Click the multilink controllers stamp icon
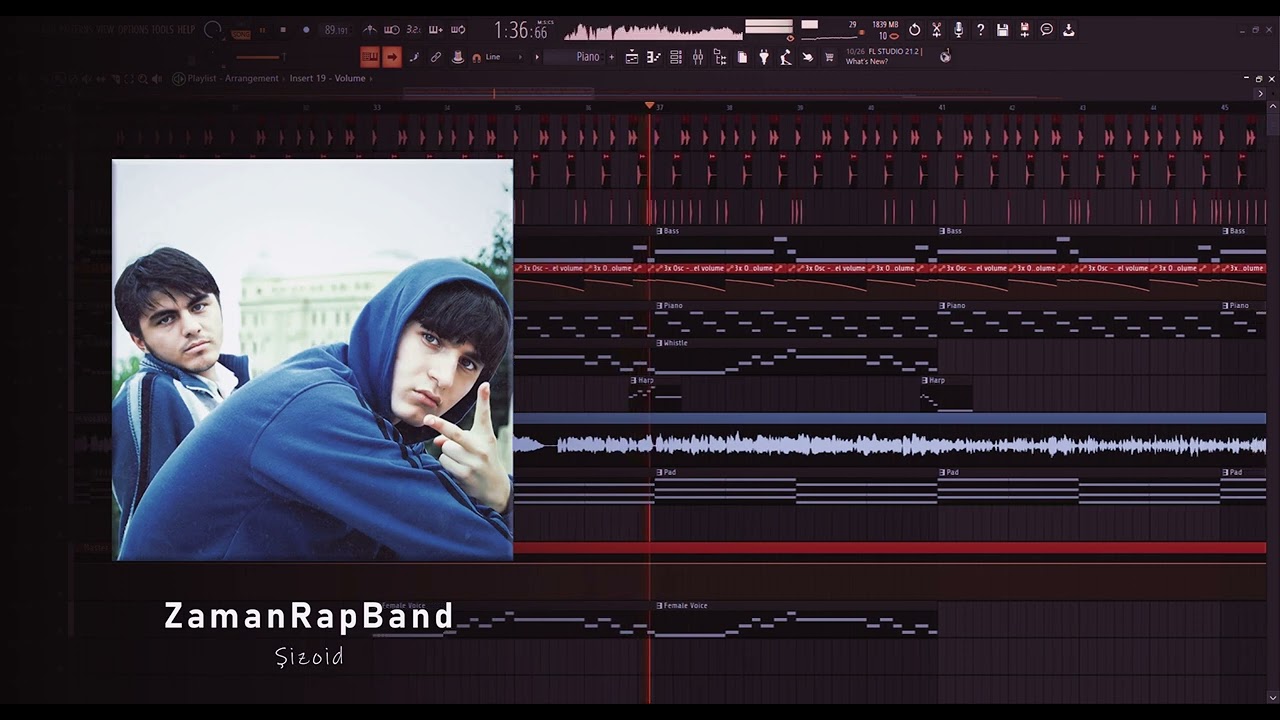Image resolution: width=1280 pixels, height=720 pixels. pyautogui.click(x=457, y=57)
